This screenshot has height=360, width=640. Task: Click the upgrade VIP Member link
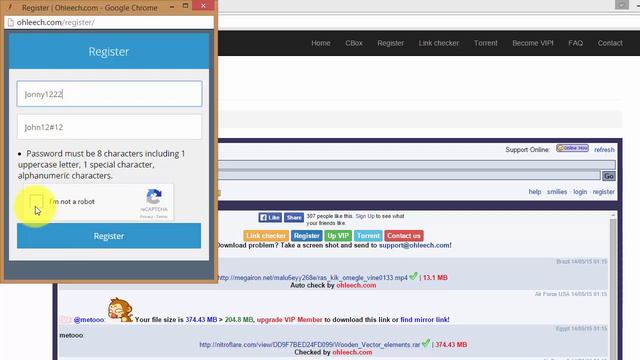point(289,320)
